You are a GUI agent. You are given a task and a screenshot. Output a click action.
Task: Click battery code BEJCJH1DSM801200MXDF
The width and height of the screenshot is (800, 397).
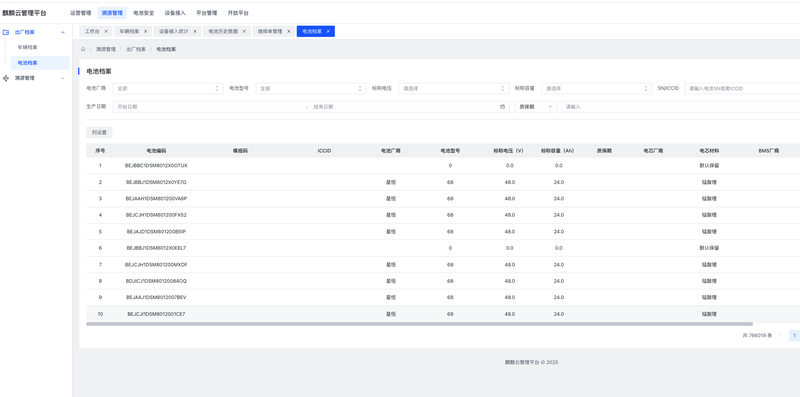tap(156, 264)
